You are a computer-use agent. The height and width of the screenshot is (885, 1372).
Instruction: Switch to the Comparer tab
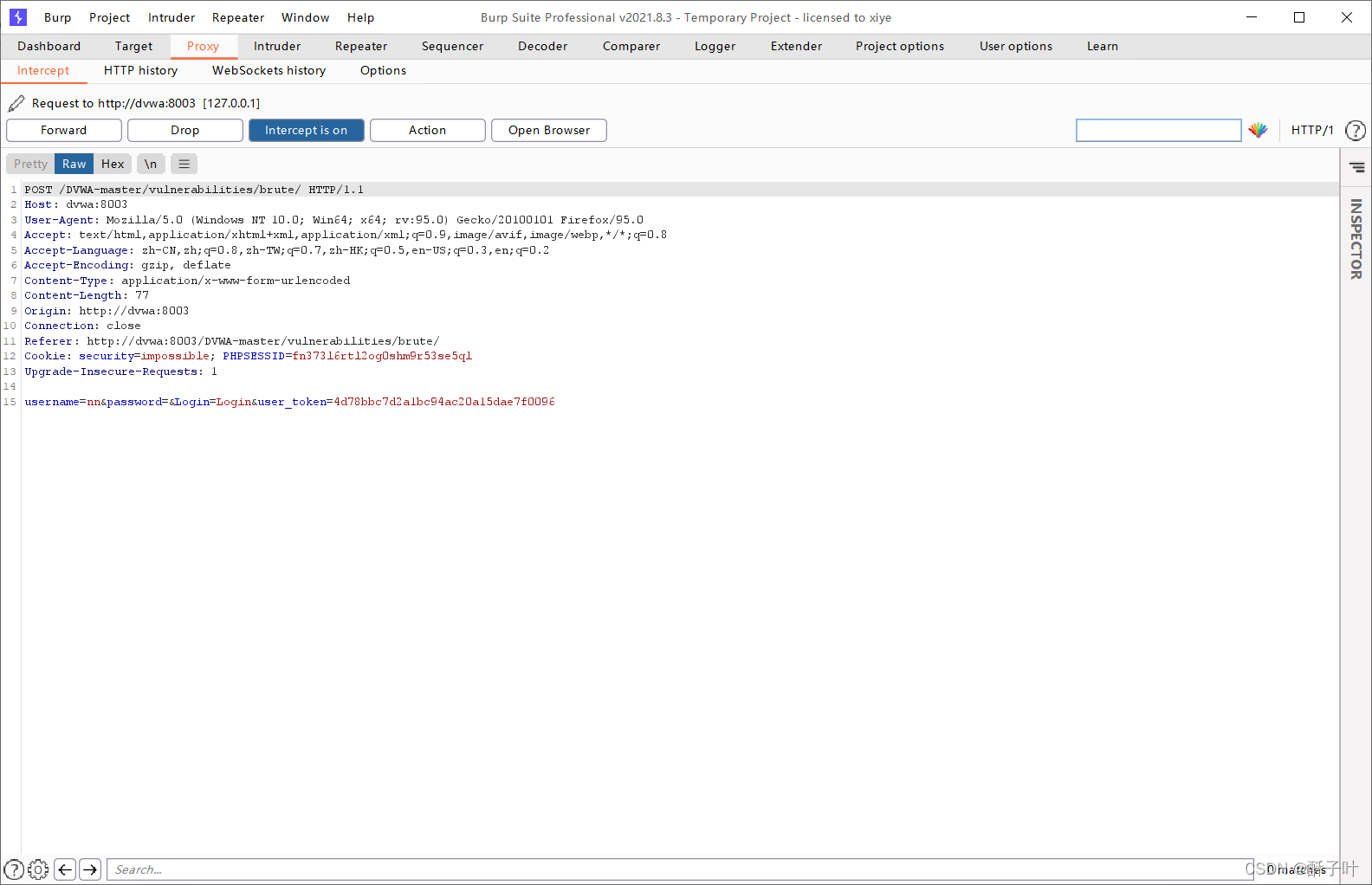click(x=631, y=46)
